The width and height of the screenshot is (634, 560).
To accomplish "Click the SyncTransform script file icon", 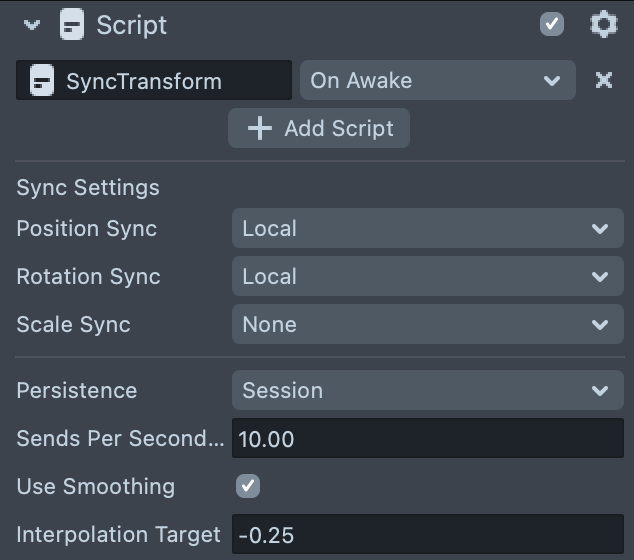I will pos(41,81).
